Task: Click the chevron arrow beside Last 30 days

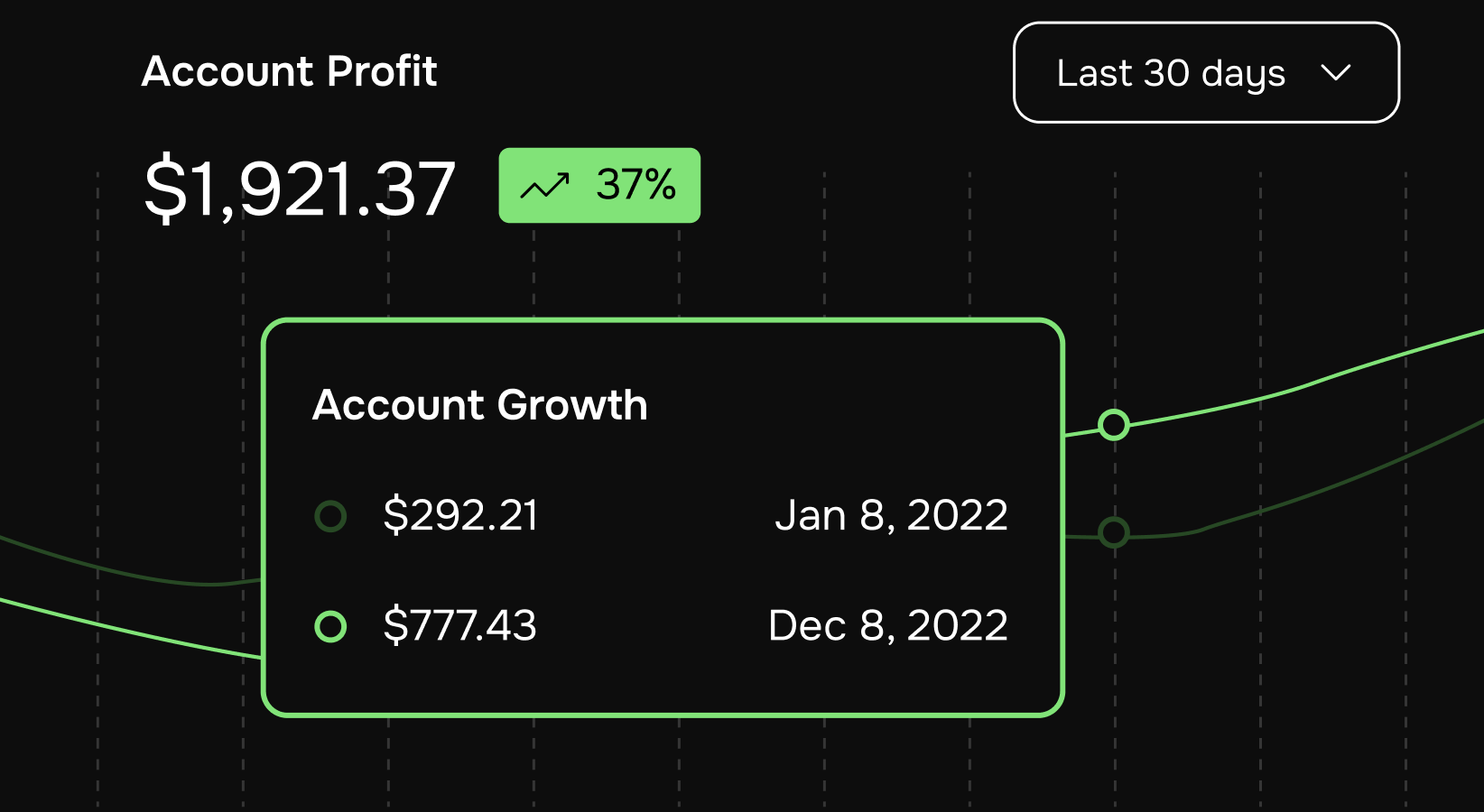Action: (x=1335, y=72)
